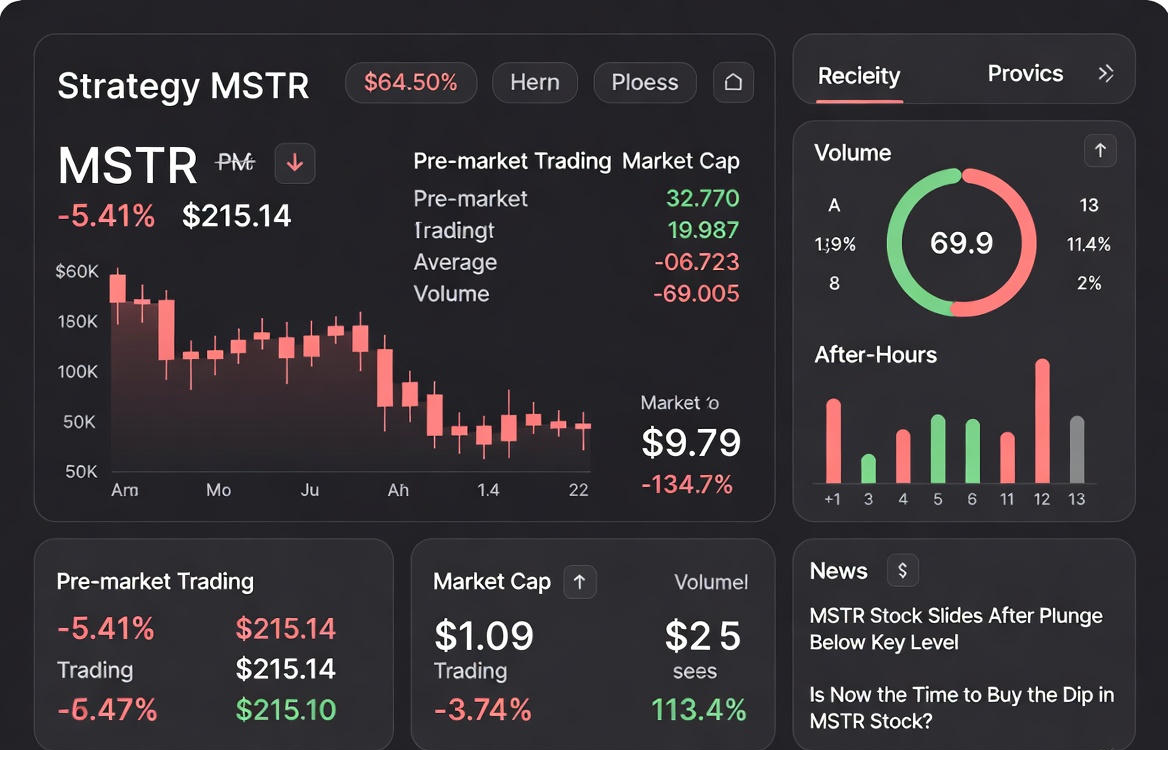Click the Hern button
The height and width of the screenshot is (784, 1168).
(535, 82)
